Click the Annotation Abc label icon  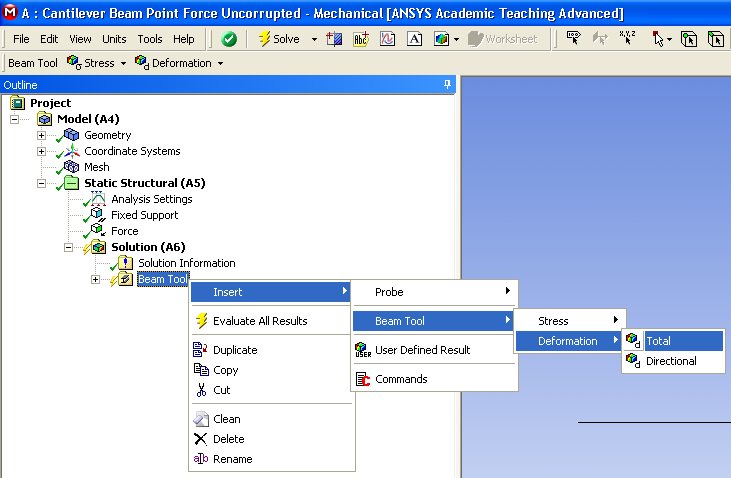(x=361, y=39)
